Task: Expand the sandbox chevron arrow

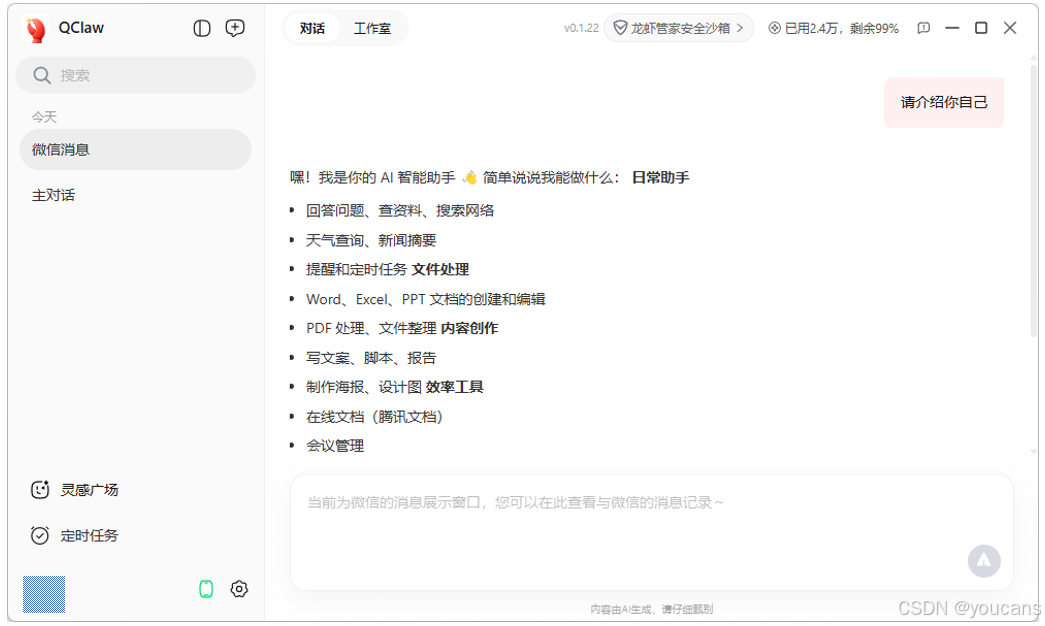Action: (740, 28)
